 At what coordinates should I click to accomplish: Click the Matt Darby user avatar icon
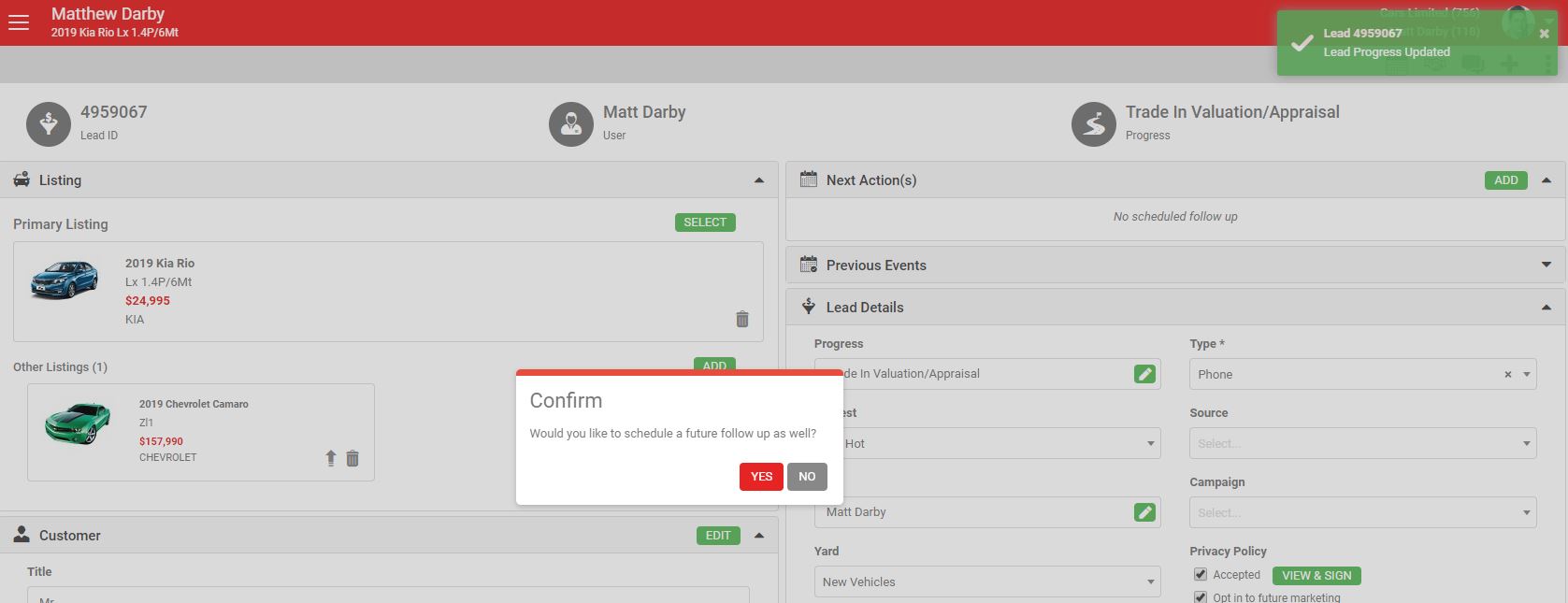pos(571,124)
